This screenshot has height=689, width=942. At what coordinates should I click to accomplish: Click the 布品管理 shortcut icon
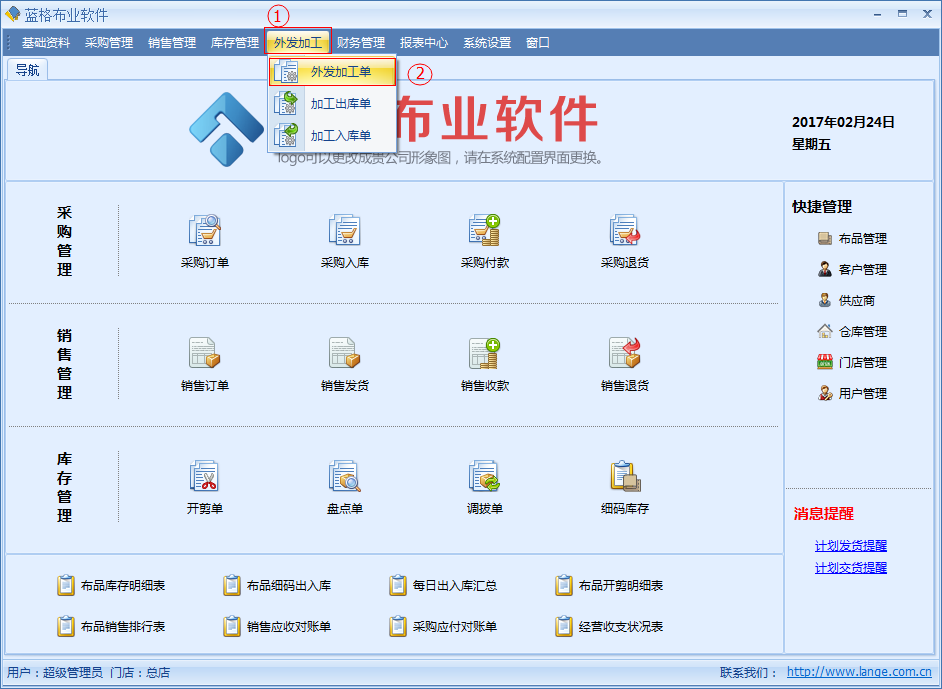[825, 238]
